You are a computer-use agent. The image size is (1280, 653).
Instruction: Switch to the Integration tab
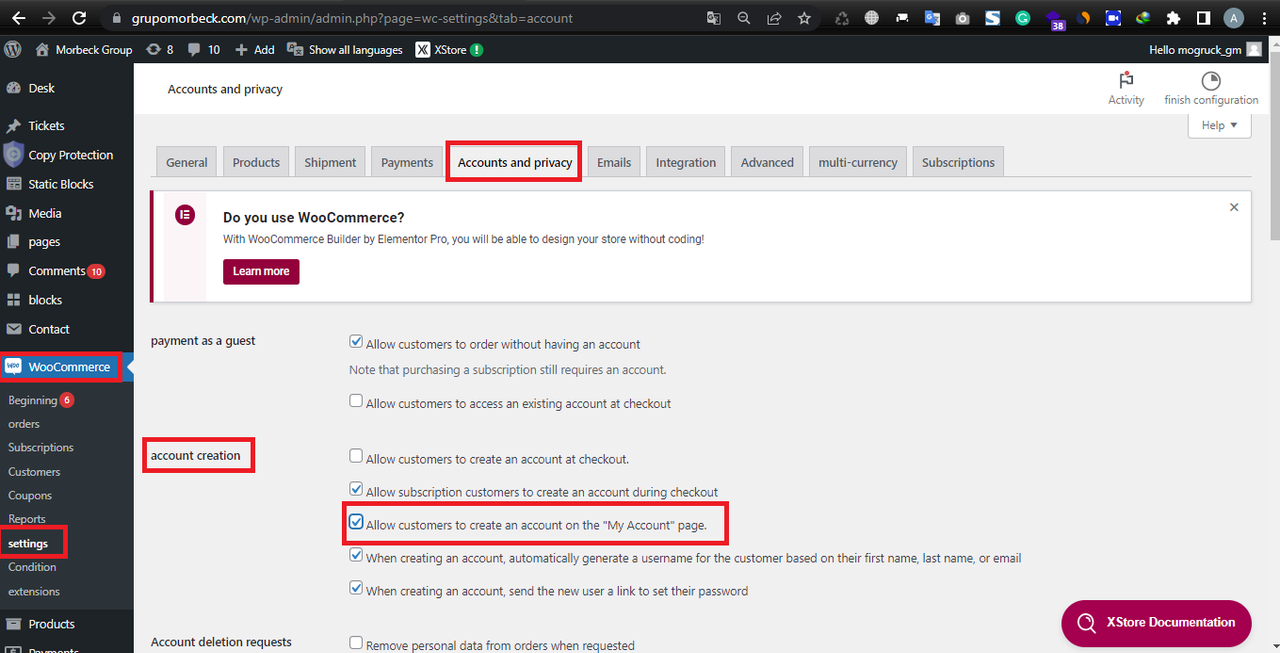[686, 162]
